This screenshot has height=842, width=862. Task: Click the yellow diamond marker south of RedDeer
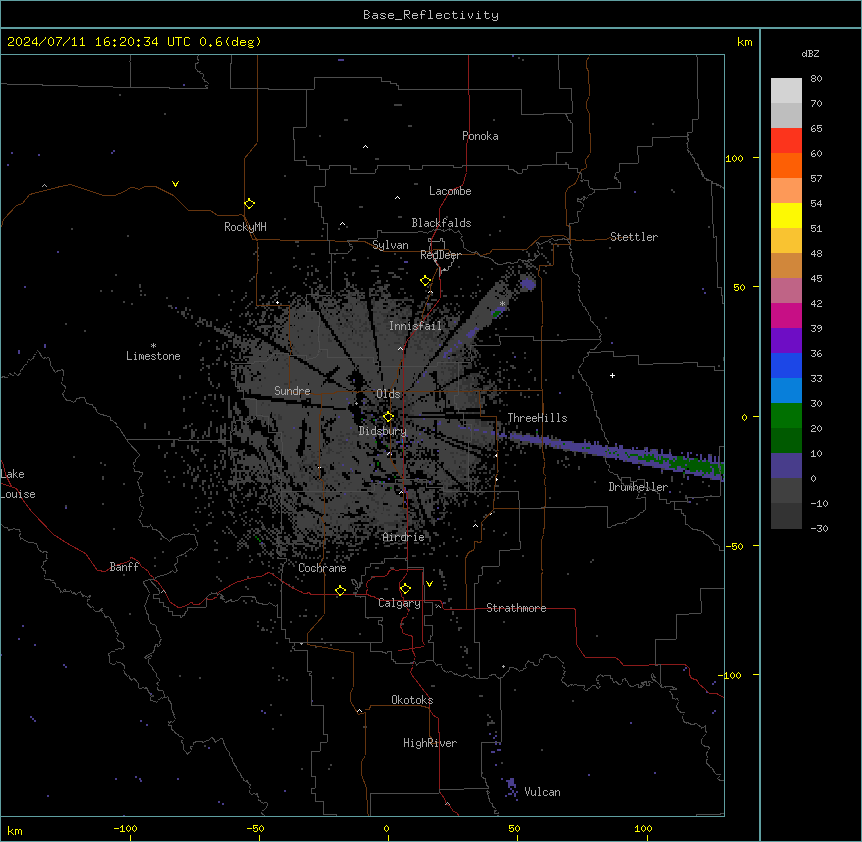pos(426,281)
